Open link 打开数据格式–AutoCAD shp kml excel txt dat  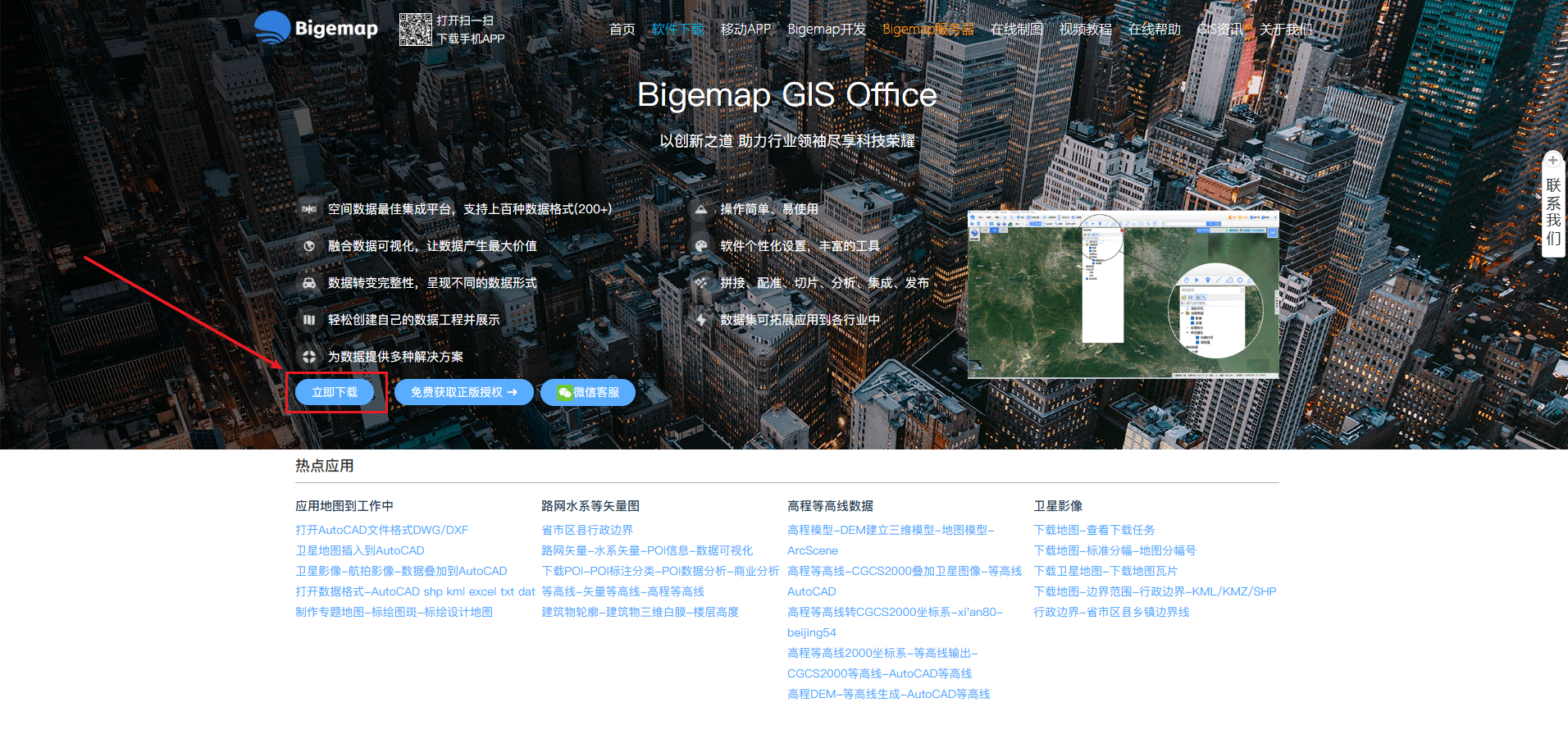pos(415,591)
